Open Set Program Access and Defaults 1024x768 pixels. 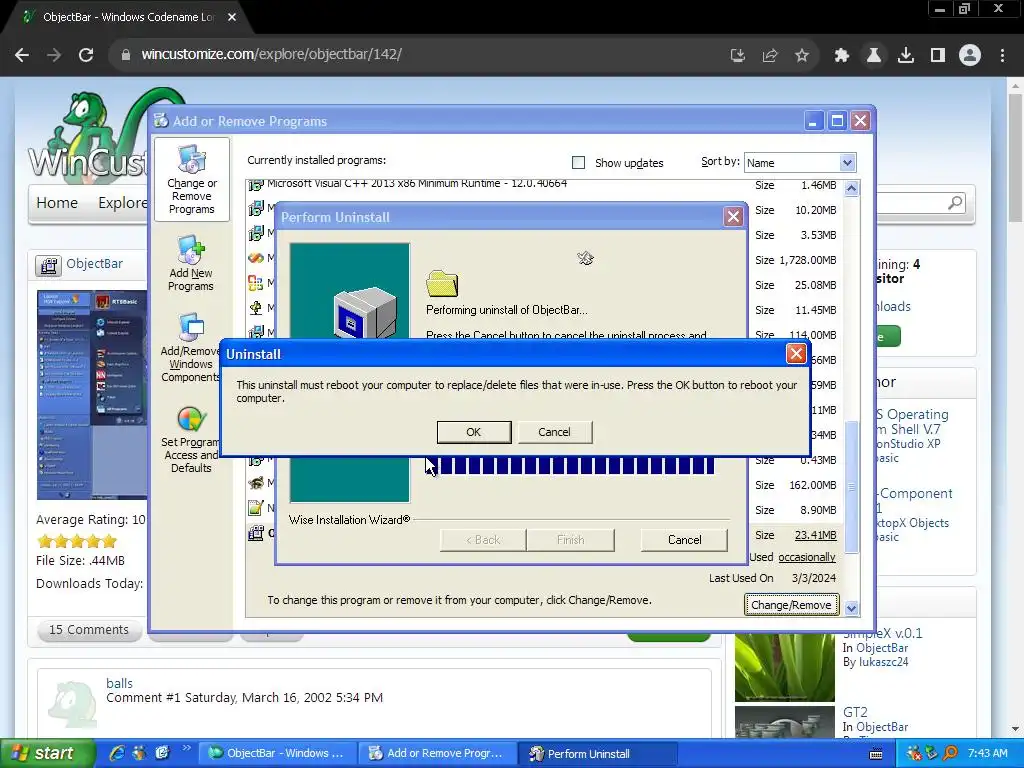click(191, 439)
